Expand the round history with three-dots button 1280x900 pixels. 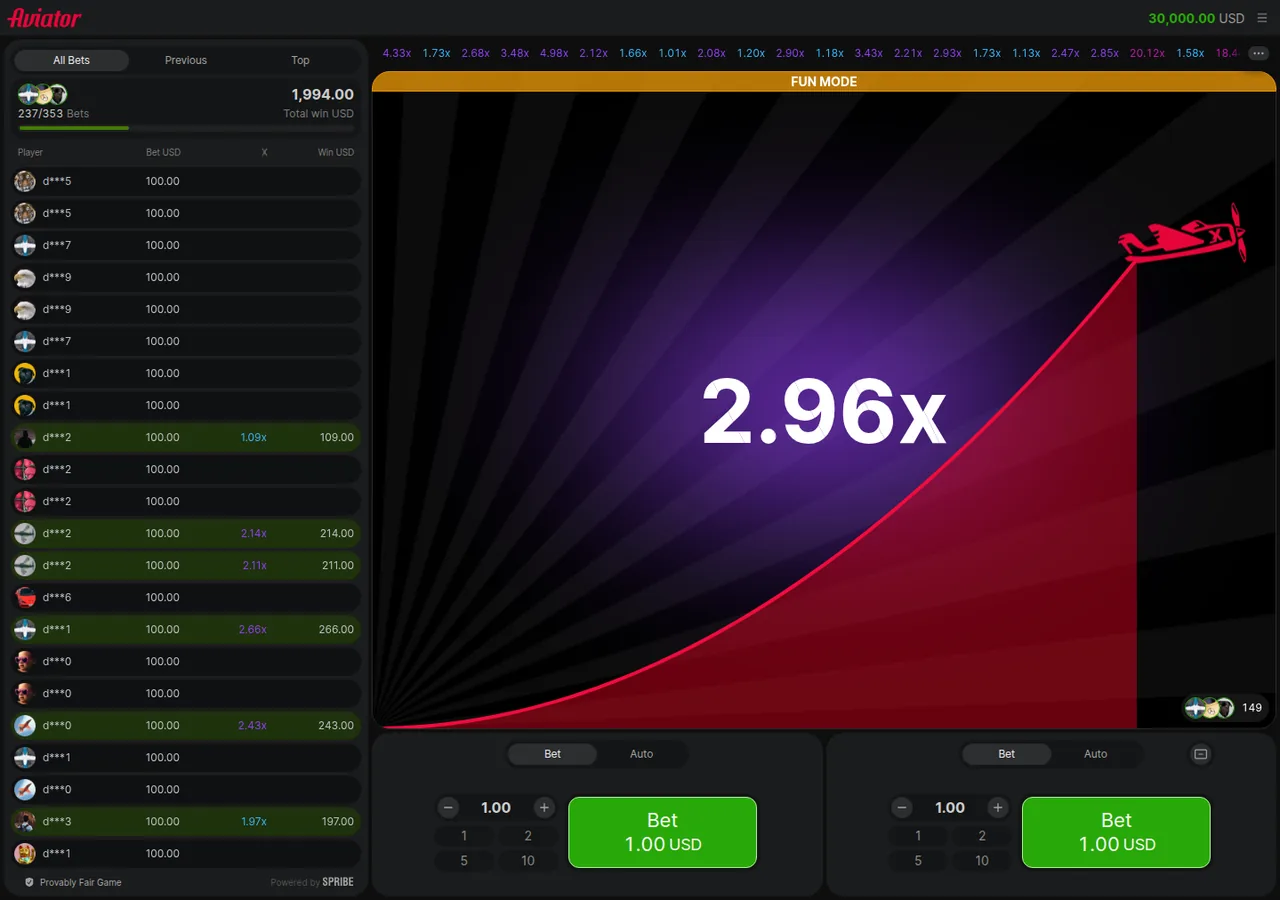click(x=1258, y=53)
